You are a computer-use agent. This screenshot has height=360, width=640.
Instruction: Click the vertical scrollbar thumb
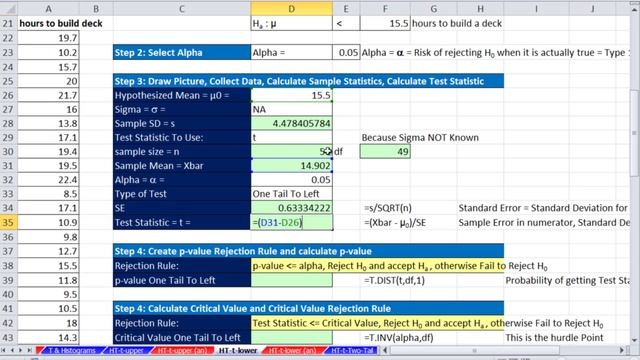click(635, 133)
